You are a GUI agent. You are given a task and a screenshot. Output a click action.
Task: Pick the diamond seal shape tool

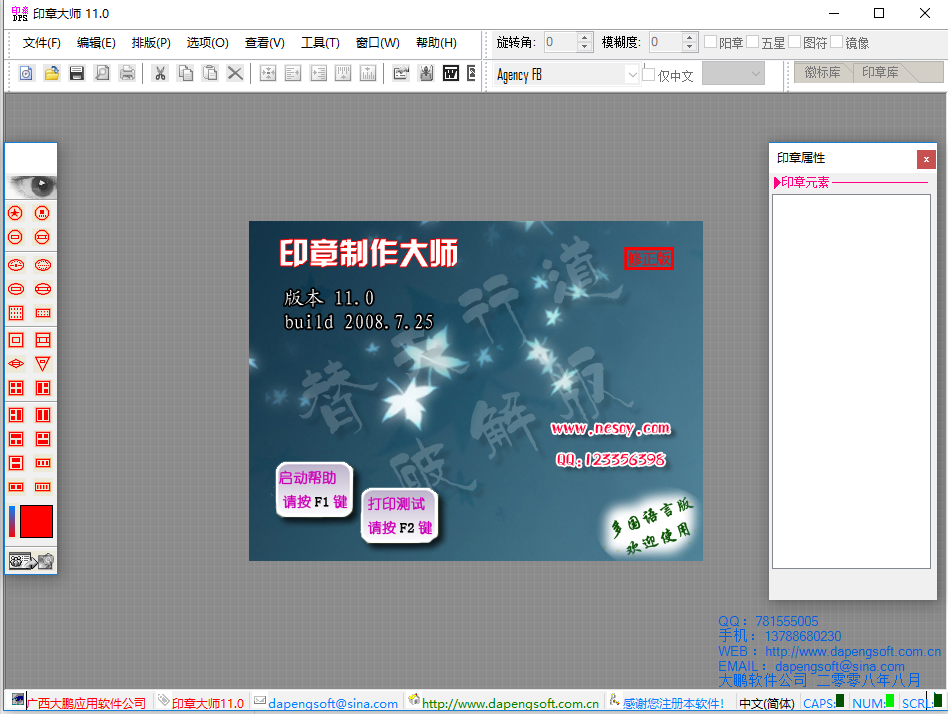[x=15, y=363]
